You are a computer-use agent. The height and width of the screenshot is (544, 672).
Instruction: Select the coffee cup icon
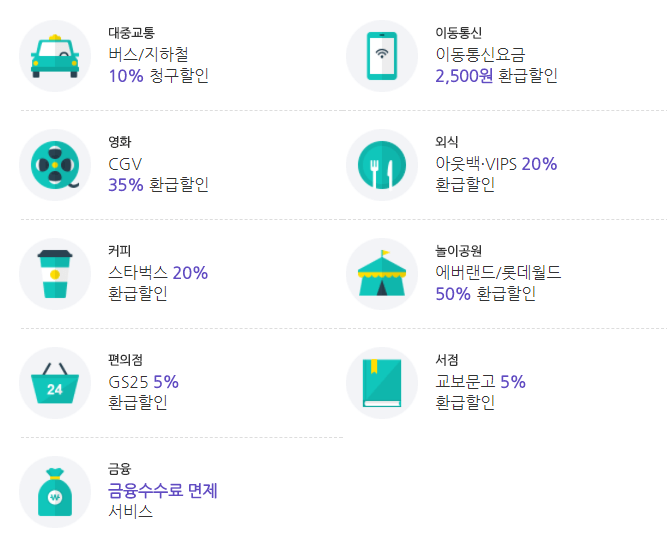pos(55,274)
